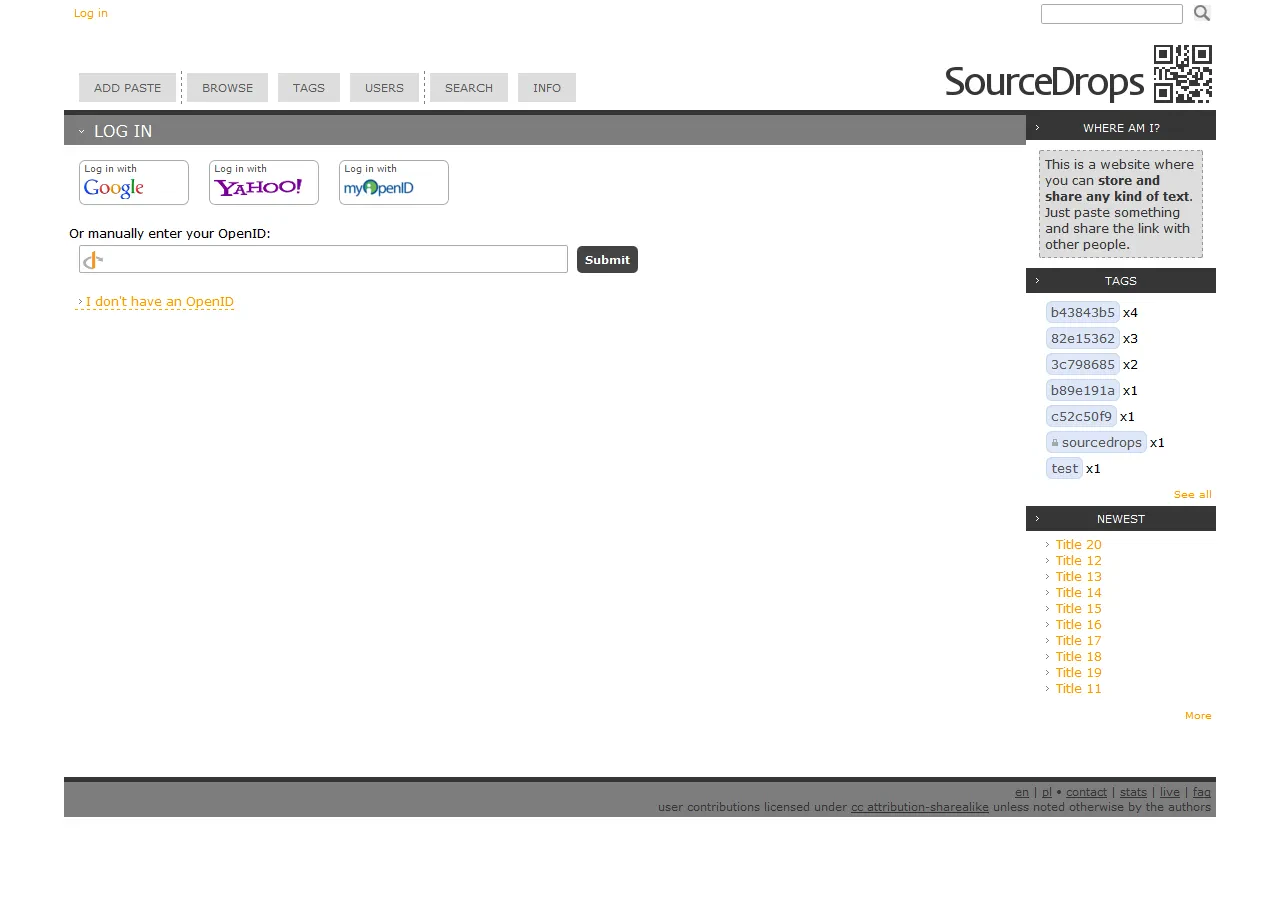Open paste Title 17
This screenshot has width=1280, height=904.
point(1078,641)
